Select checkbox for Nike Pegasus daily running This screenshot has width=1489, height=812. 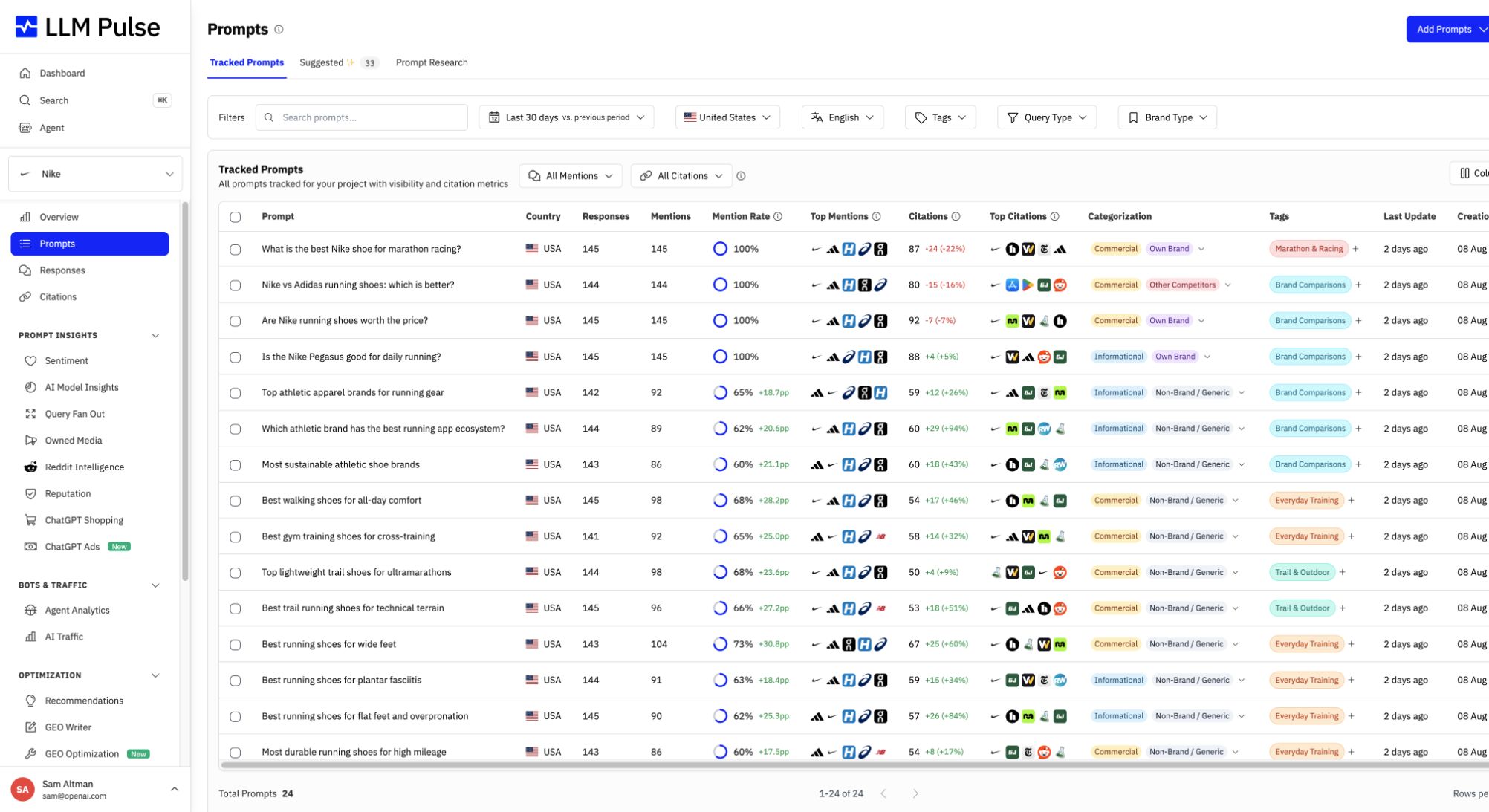pos(236,357)
